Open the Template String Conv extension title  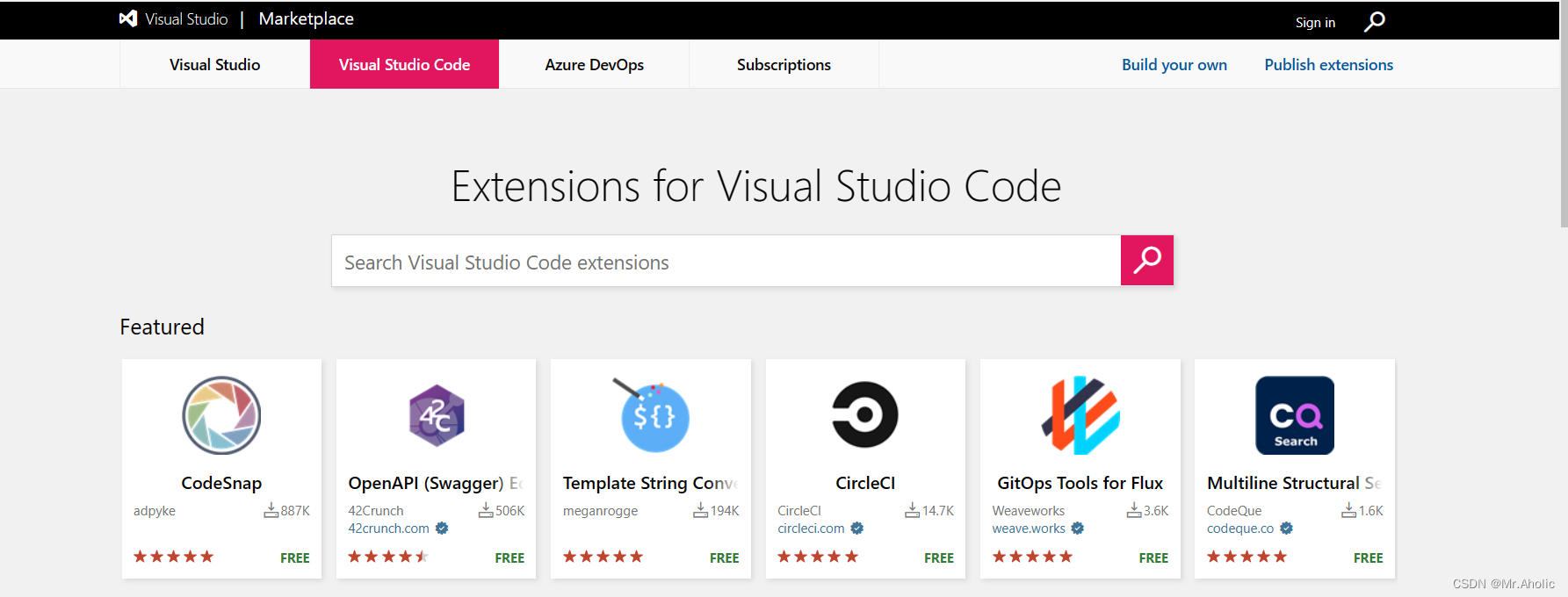[x=650, y=483]
